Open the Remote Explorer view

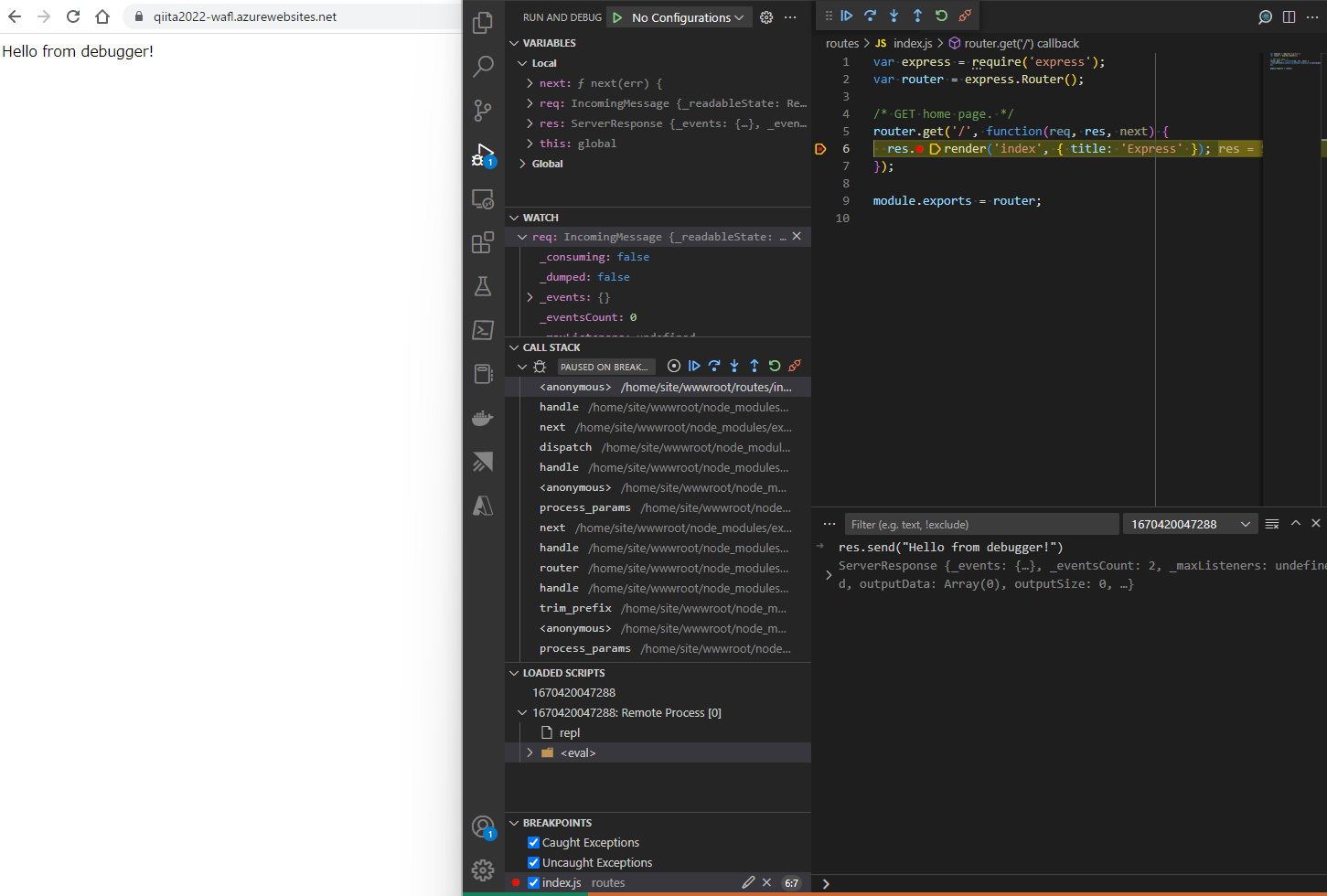pyautogui.click(x=483, y=198)
